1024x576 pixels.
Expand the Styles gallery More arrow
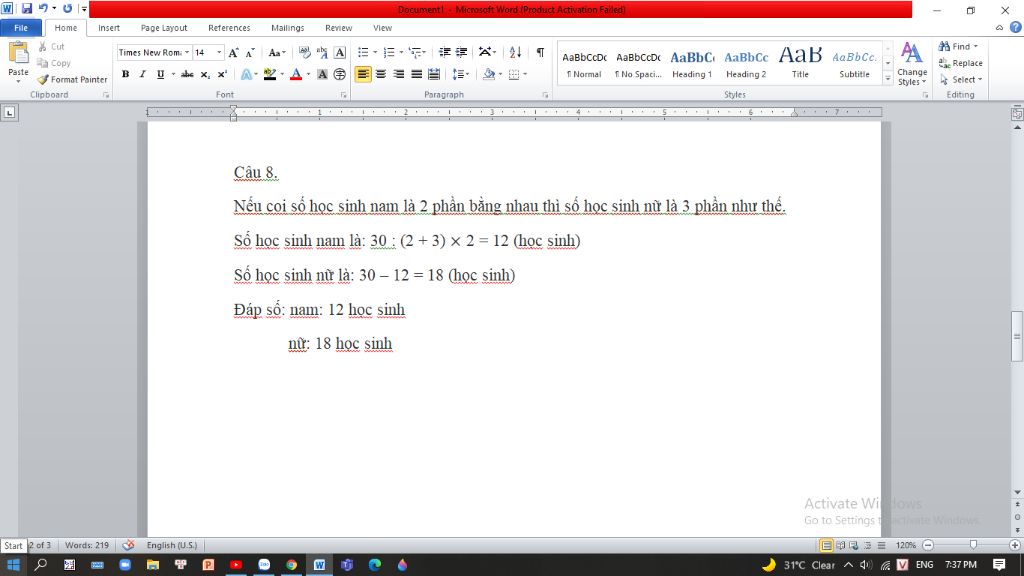888,78
